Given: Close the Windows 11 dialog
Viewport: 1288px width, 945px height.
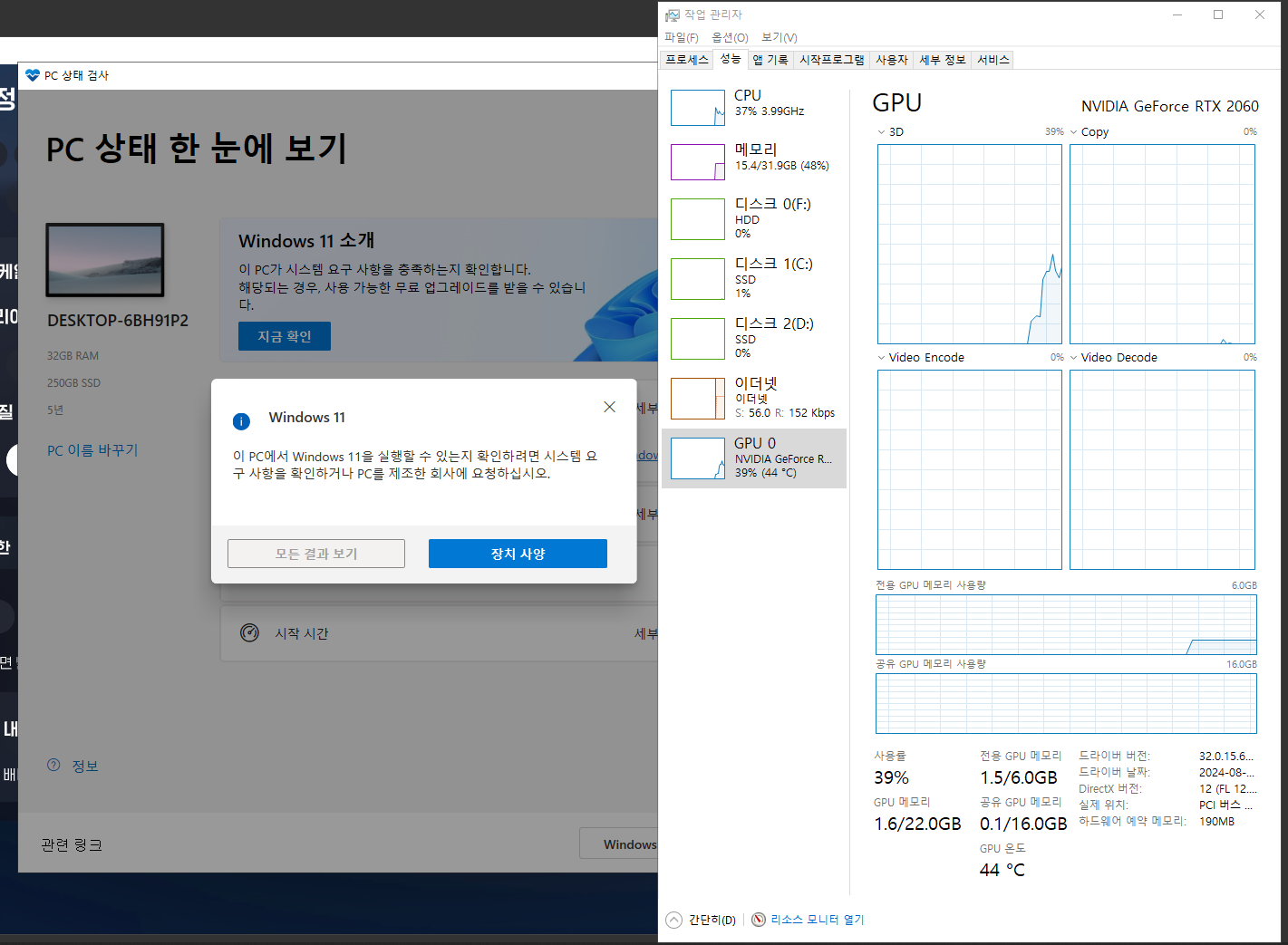Looking at the screenshot, I should click(609, 407).
